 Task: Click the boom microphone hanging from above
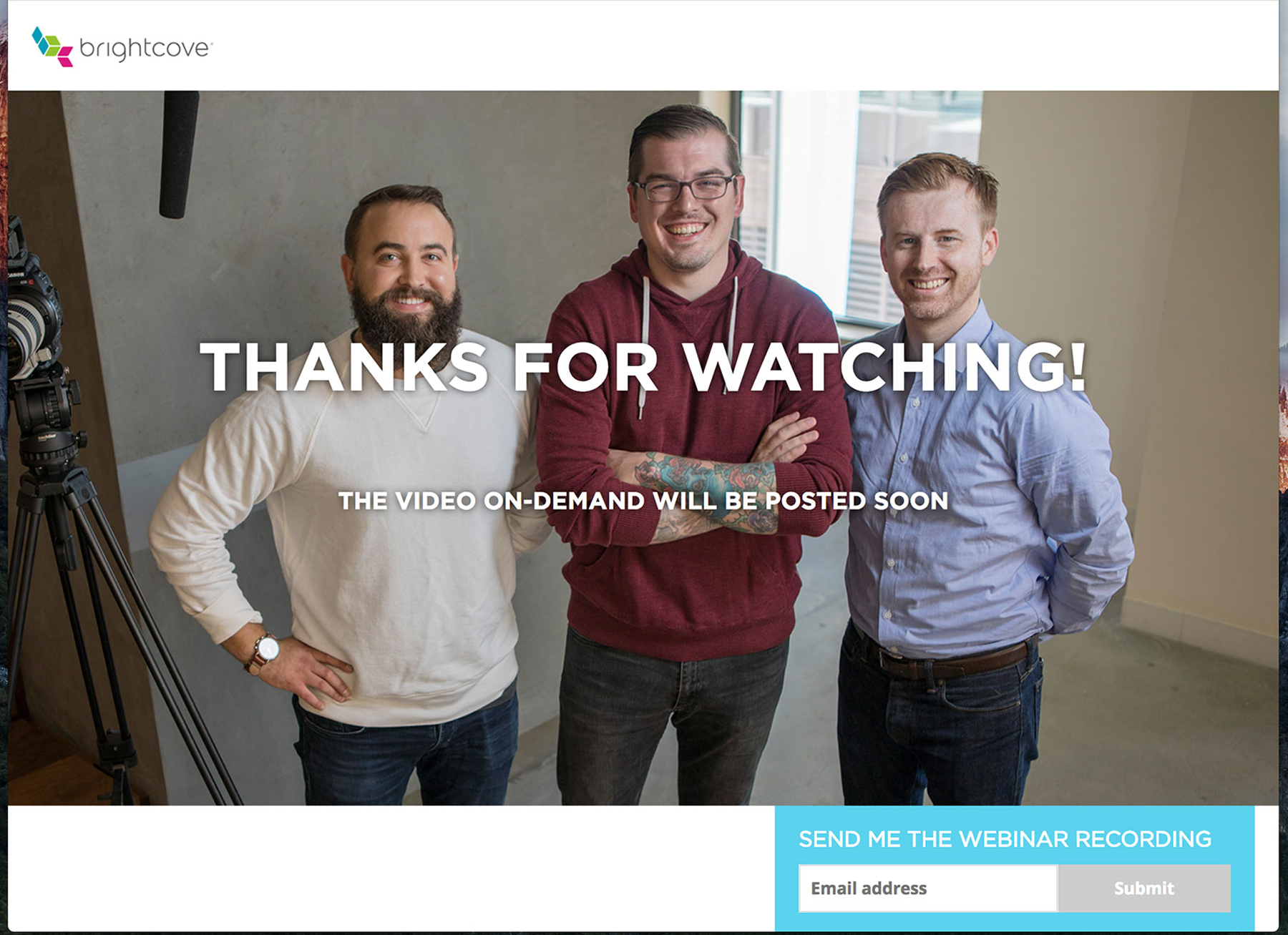pyautogui.click(x=178, y=154)
